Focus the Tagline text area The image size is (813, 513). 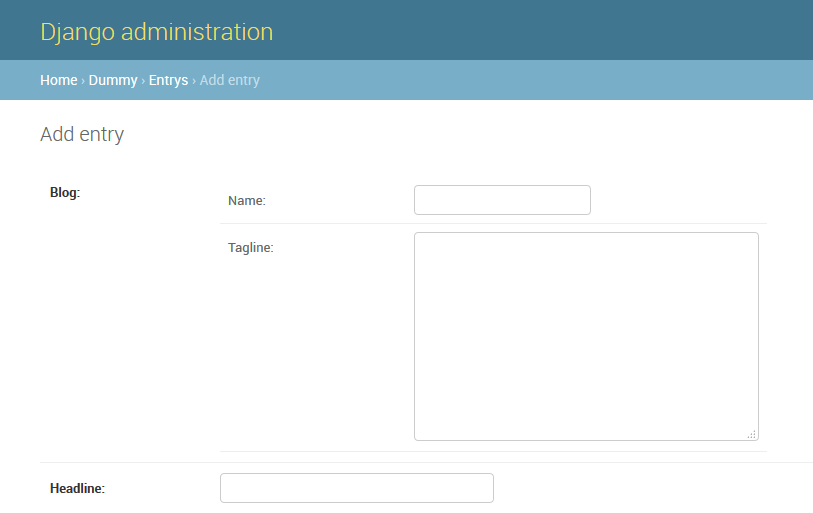click(x=586, y=336)
